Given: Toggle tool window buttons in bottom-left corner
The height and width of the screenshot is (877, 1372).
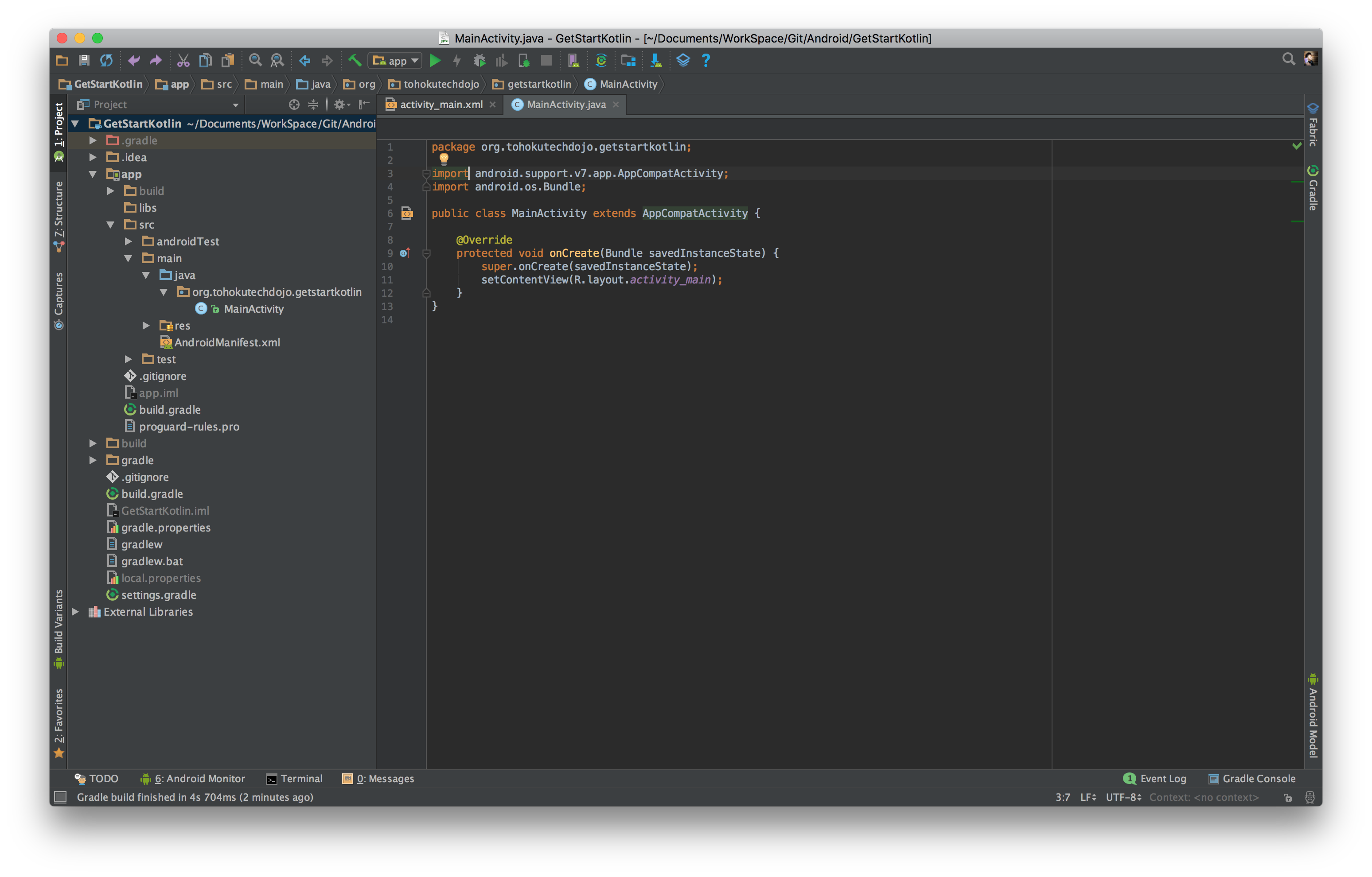Looking at the screenshot, I should [60, 797].
